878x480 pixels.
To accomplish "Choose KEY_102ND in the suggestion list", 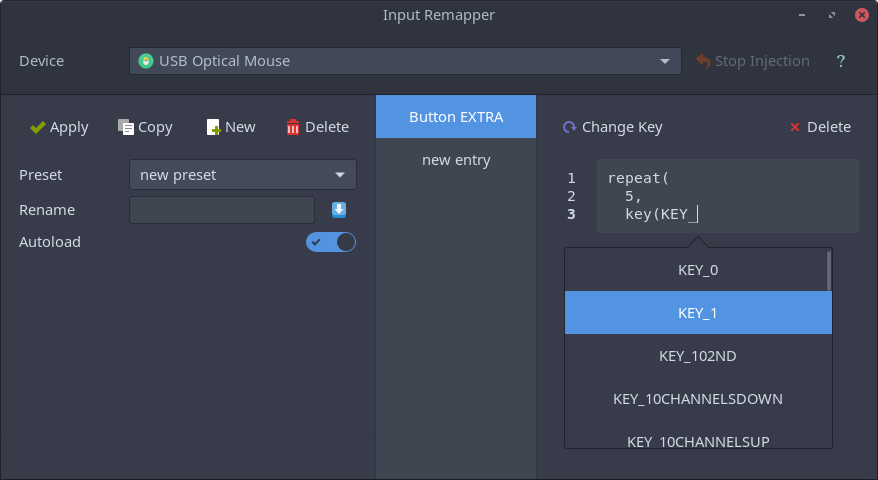I will (698, 356).
